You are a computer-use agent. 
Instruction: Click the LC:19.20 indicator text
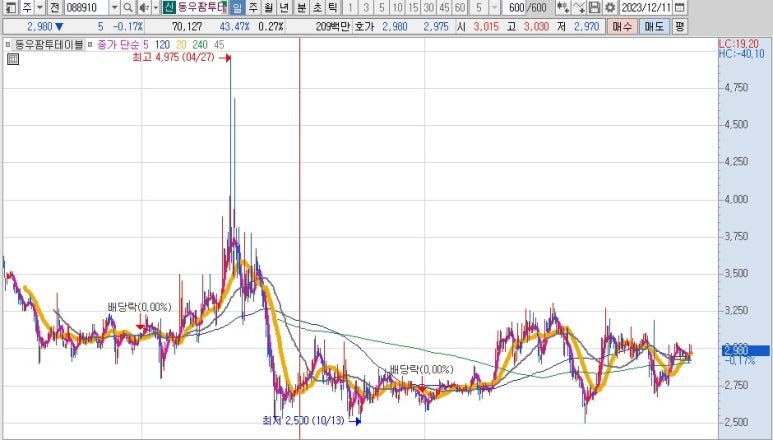(740, 44)
